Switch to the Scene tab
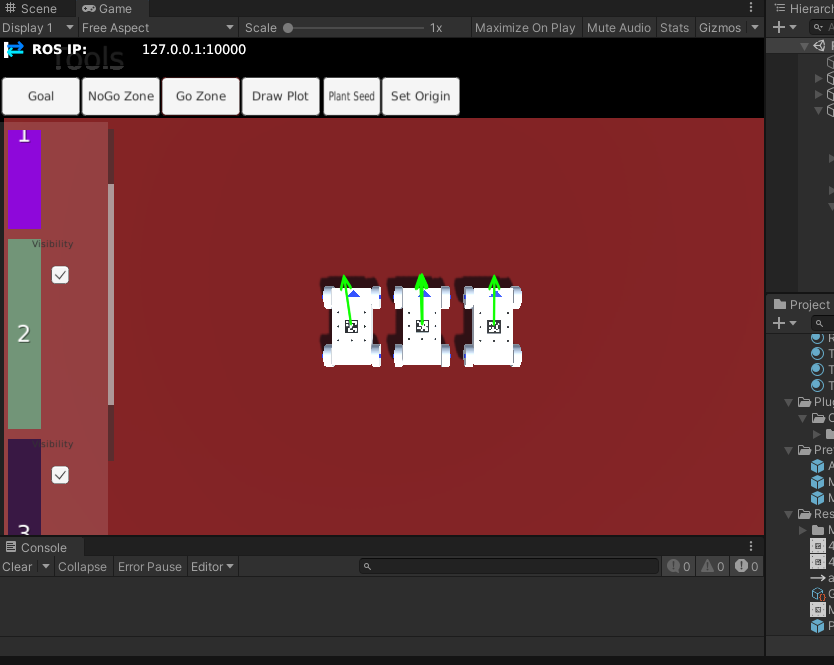This screenshot has height=665, width=834. pyautogui.click(x=31, y=8)
